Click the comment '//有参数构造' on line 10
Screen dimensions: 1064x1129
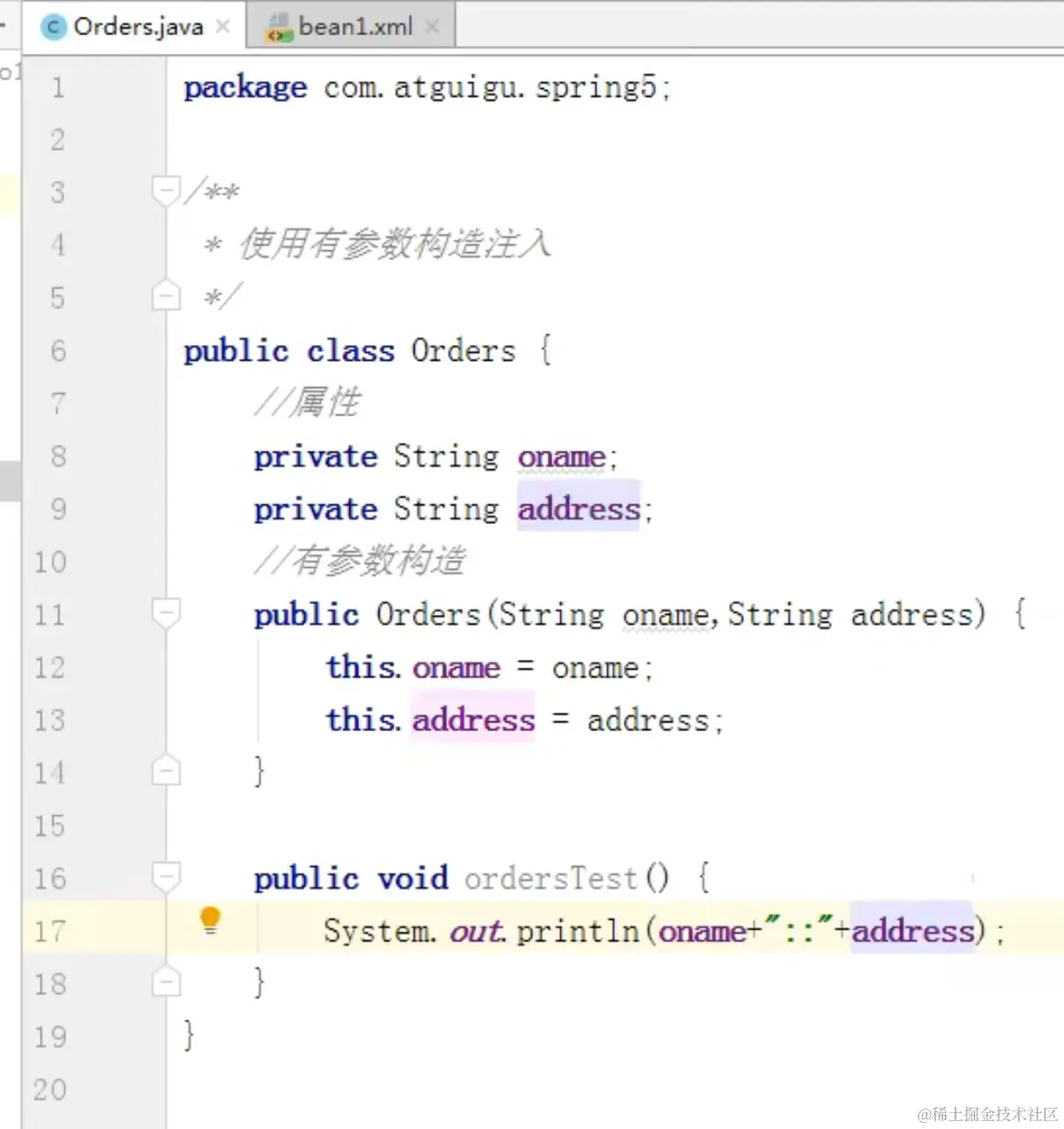360,561
